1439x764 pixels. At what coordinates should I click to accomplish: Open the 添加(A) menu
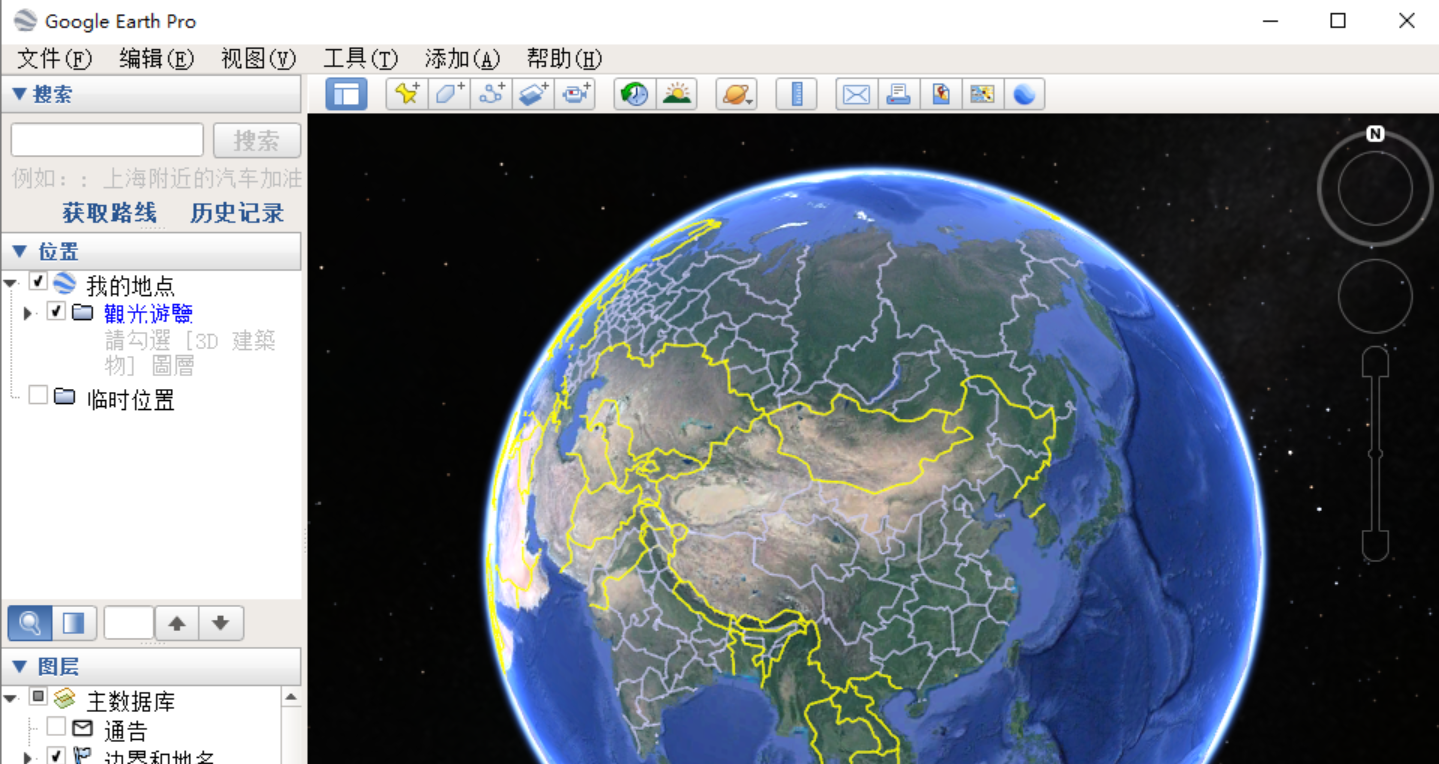(x=463, y=59)
